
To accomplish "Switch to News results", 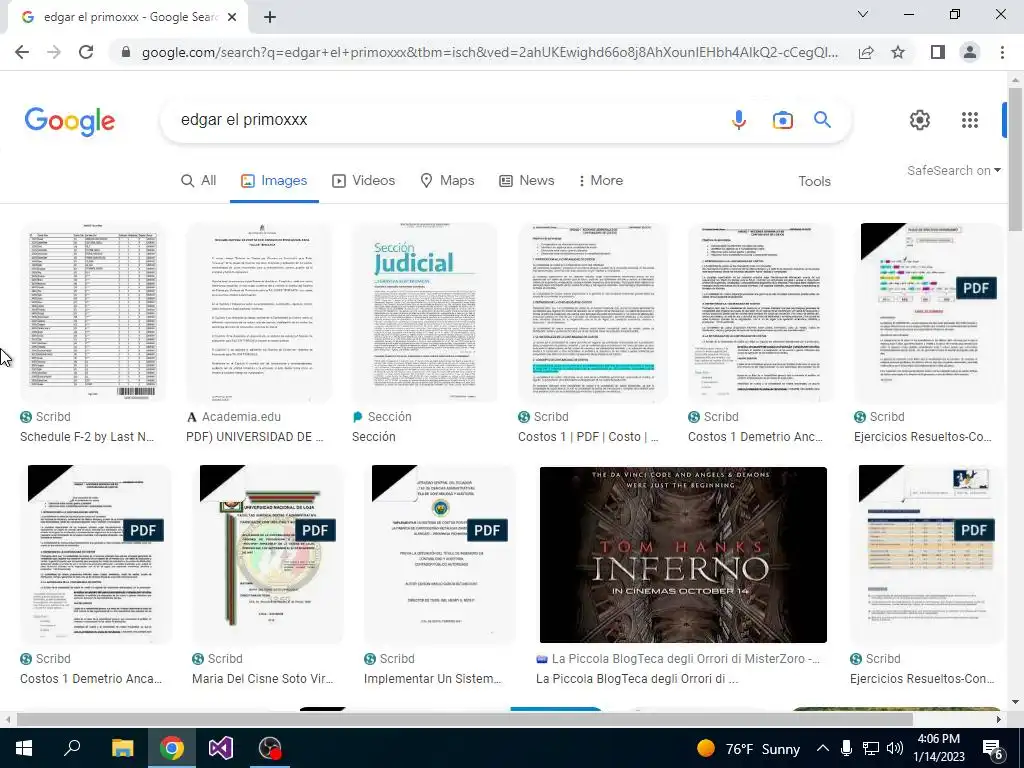I will (x=526, y=180).
